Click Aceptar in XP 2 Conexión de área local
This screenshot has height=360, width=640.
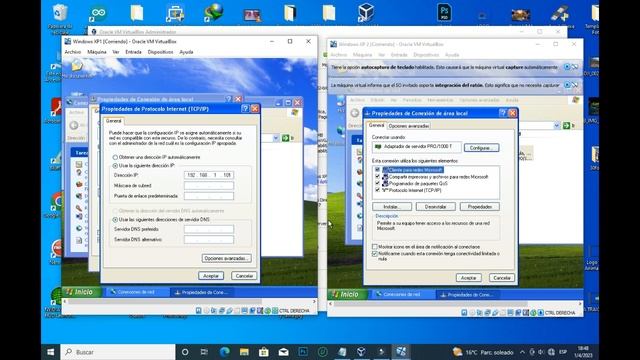point(469,278)
